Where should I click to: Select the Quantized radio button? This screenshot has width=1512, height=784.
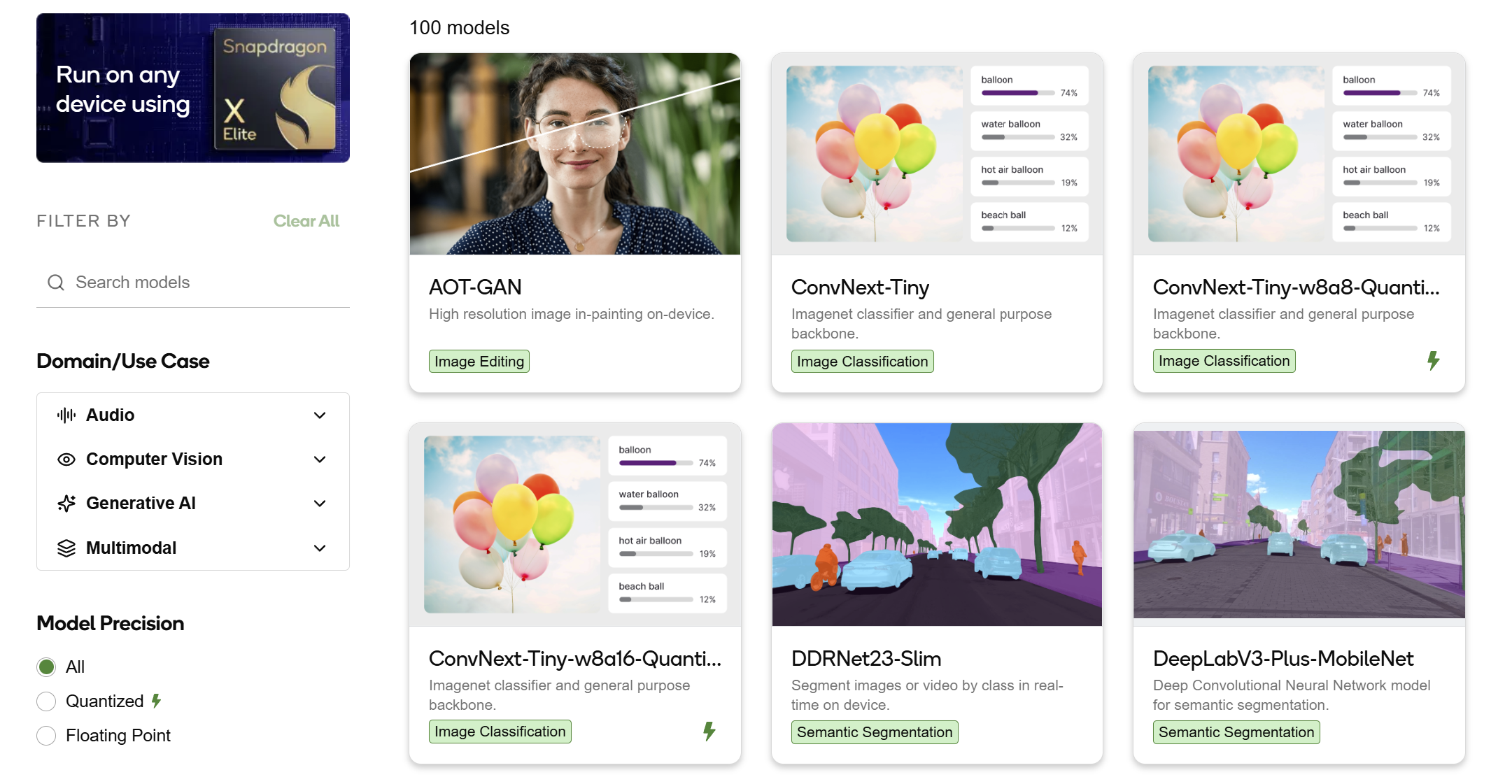coord(46,701)
